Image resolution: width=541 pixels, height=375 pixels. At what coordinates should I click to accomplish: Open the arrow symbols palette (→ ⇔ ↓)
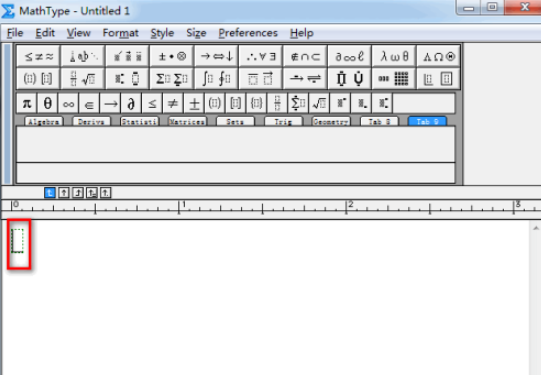pyautogui.click(x=216, y=56)
